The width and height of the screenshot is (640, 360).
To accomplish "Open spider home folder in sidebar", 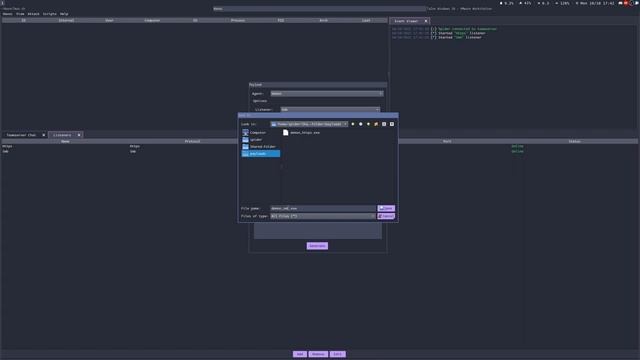I will tap(252, 140).
